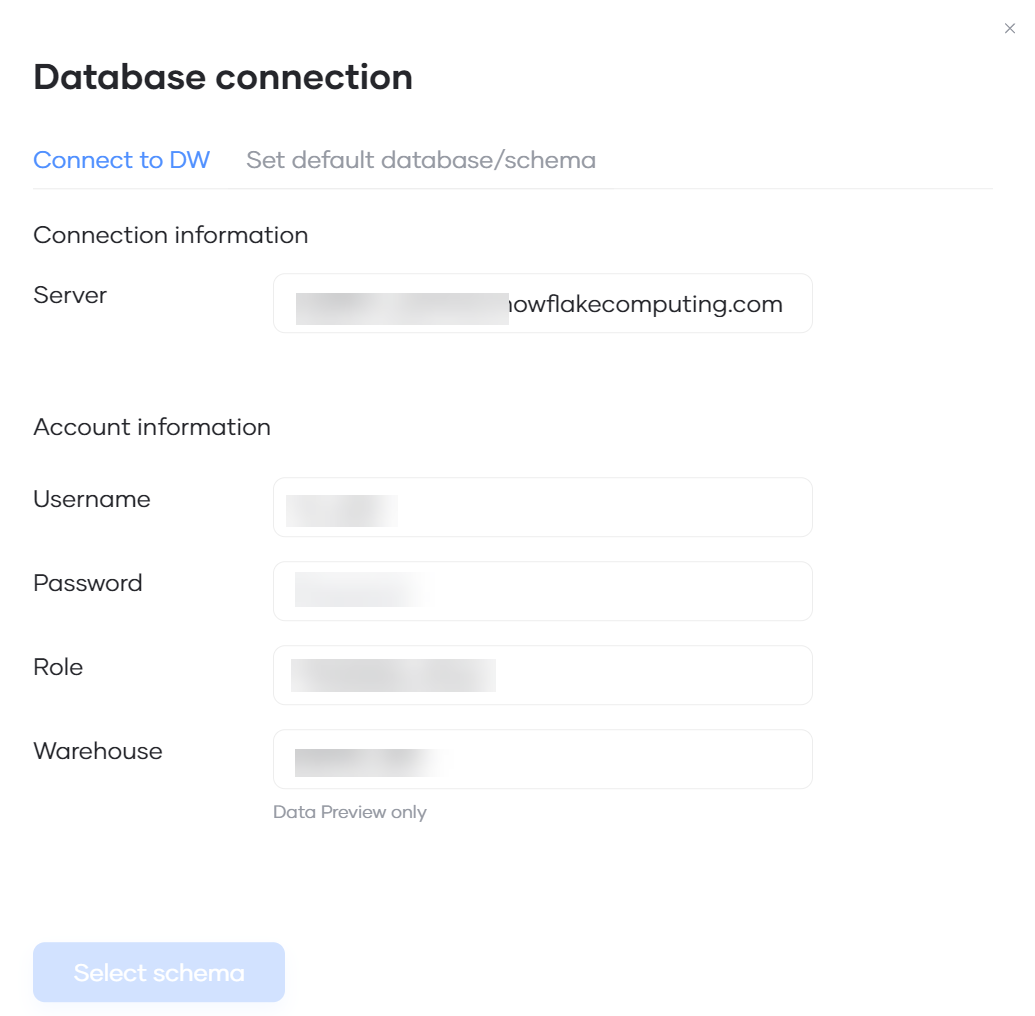This screenshot has width=1035, height=1016.
Task: Click the snowflakecomputing.com server address text
Action: click(645, 304)
